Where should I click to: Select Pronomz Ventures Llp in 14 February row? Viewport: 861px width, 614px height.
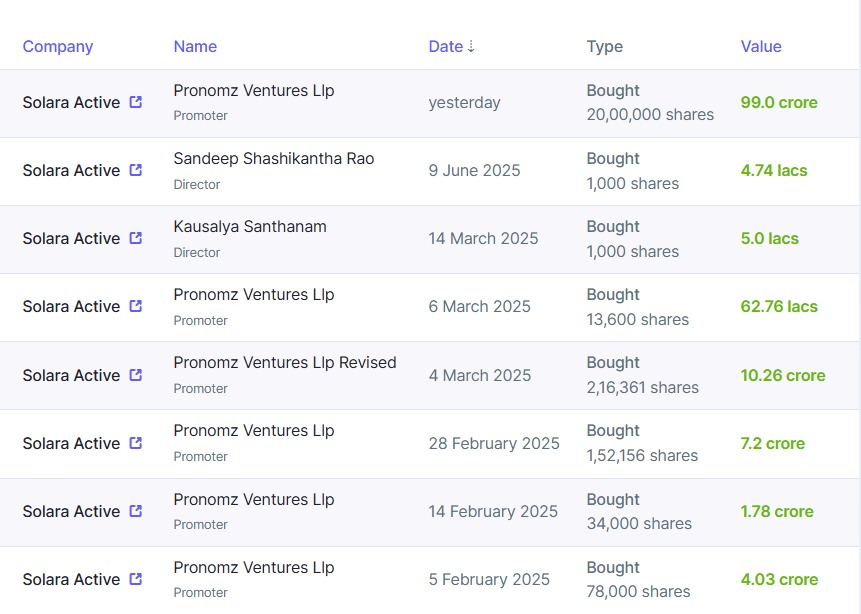(x=254, y=500)
